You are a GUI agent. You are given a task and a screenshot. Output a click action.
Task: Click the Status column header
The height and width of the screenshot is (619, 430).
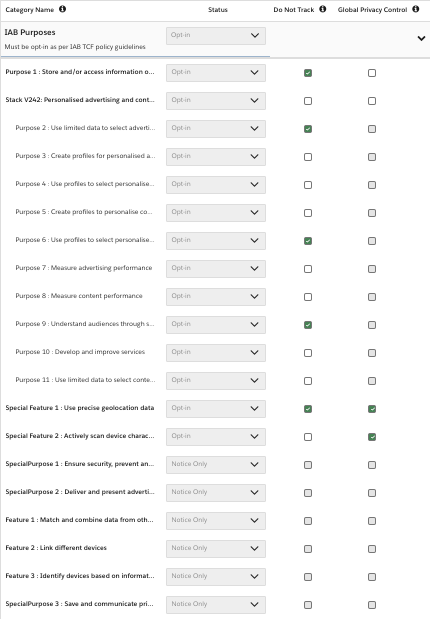click(218, 9)
